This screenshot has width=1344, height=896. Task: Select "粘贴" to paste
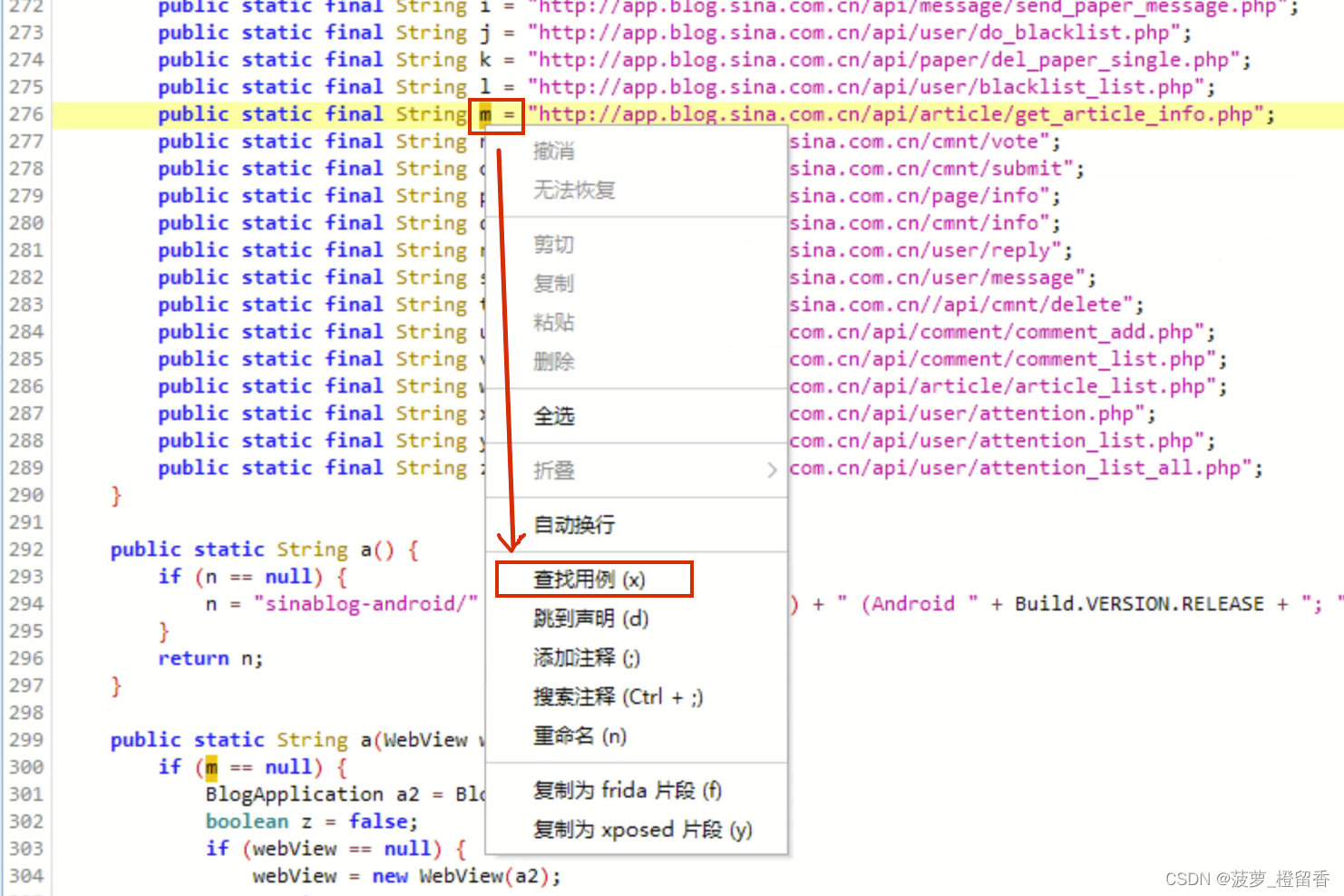(x=553, y=322)
